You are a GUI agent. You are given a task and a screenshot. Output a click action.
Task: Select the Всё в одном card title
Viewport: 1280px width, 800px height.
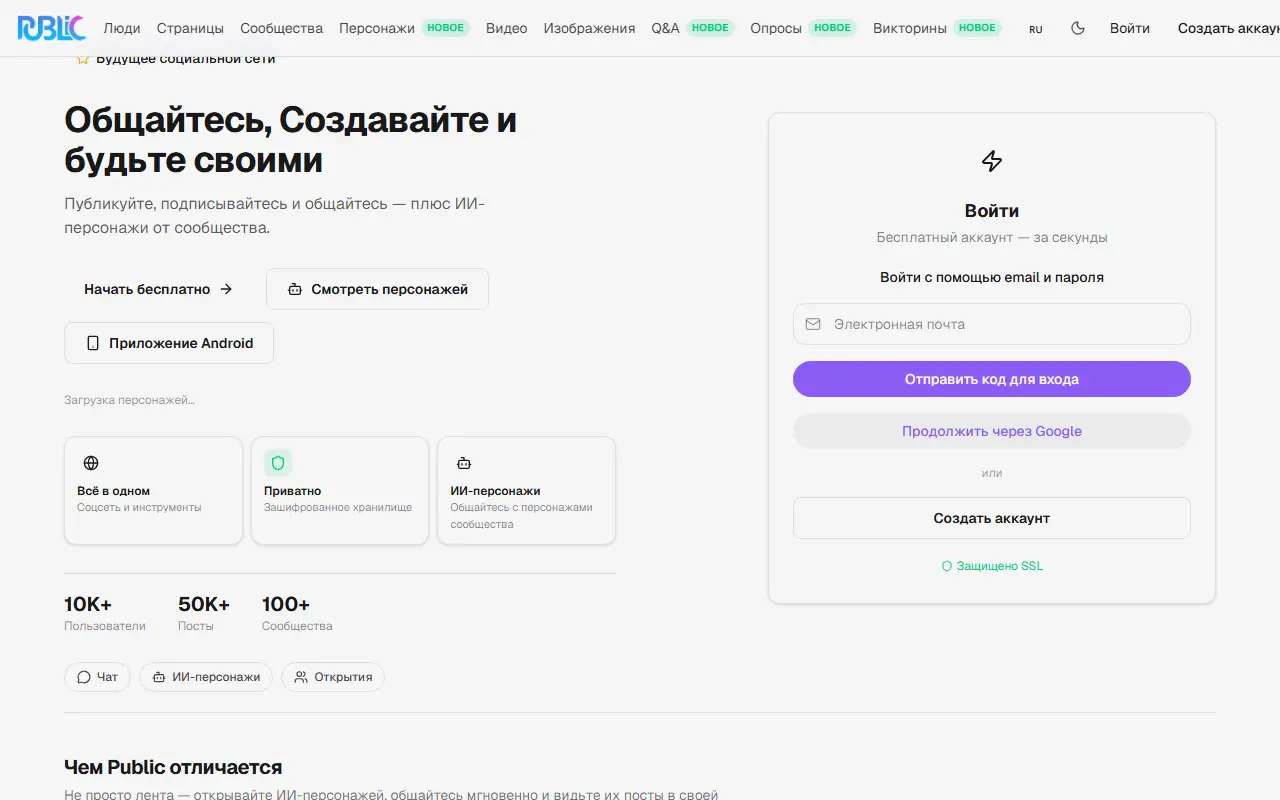[113, 491]
